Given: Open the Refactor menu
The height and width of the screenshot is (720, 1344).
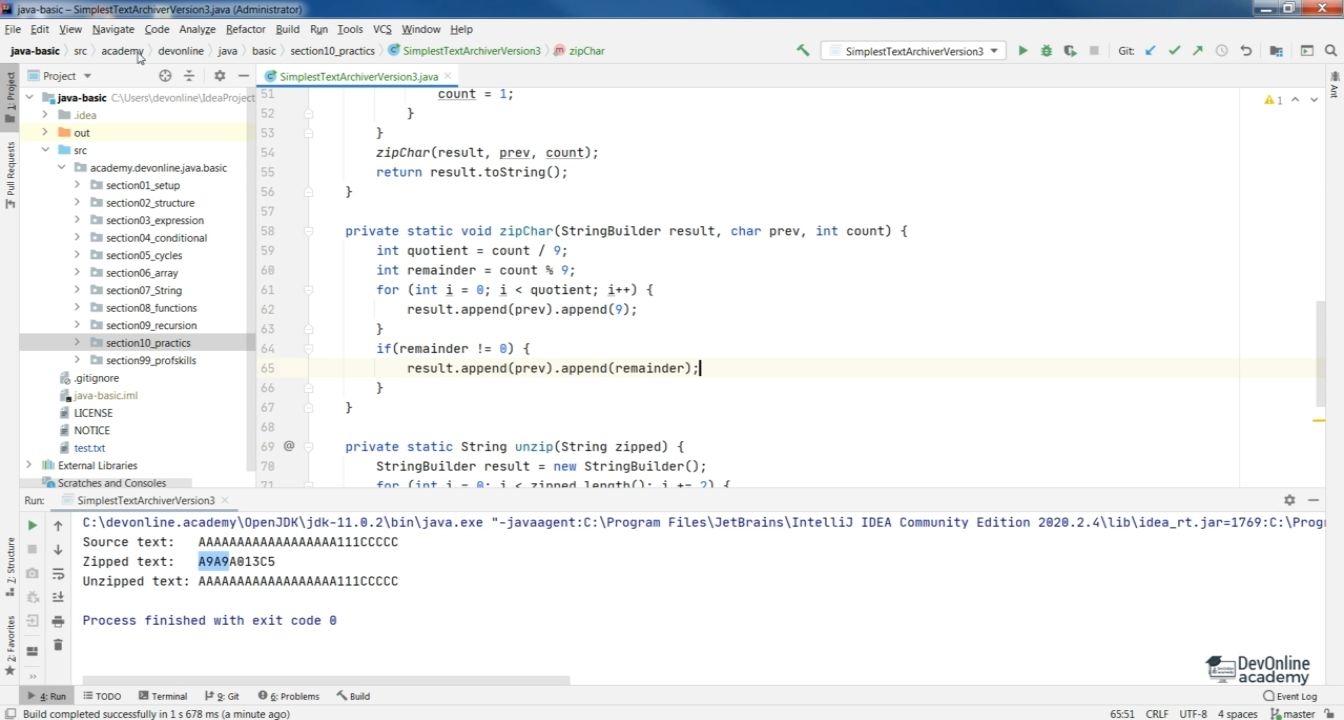Looking at the screenshot, I should pyautogui.click(x=245, y=29).
